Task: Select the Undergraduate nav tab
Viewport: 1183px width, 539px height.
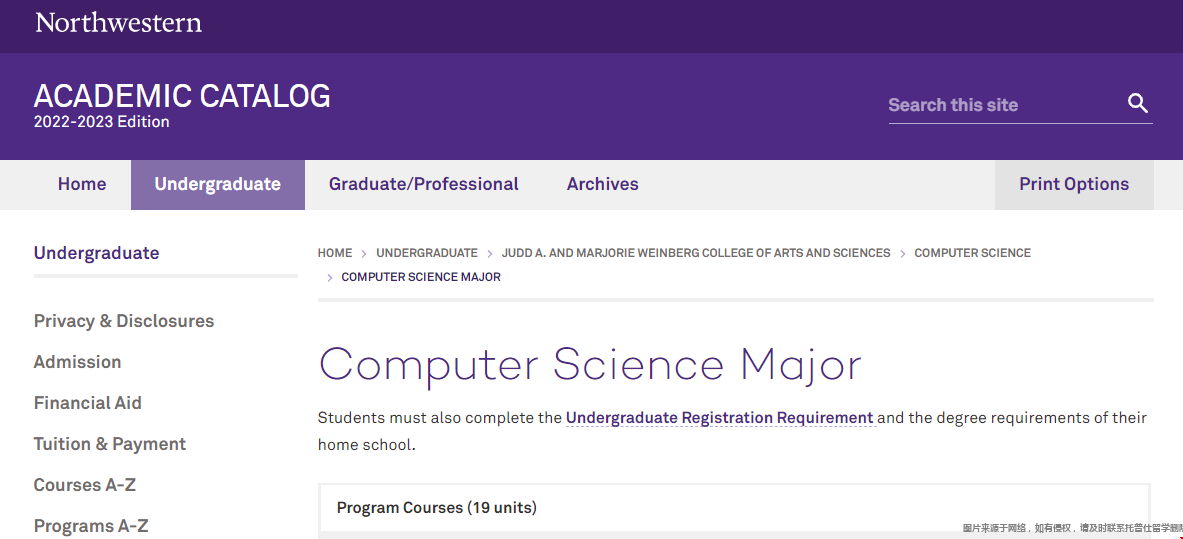Action: click(217, 184)
